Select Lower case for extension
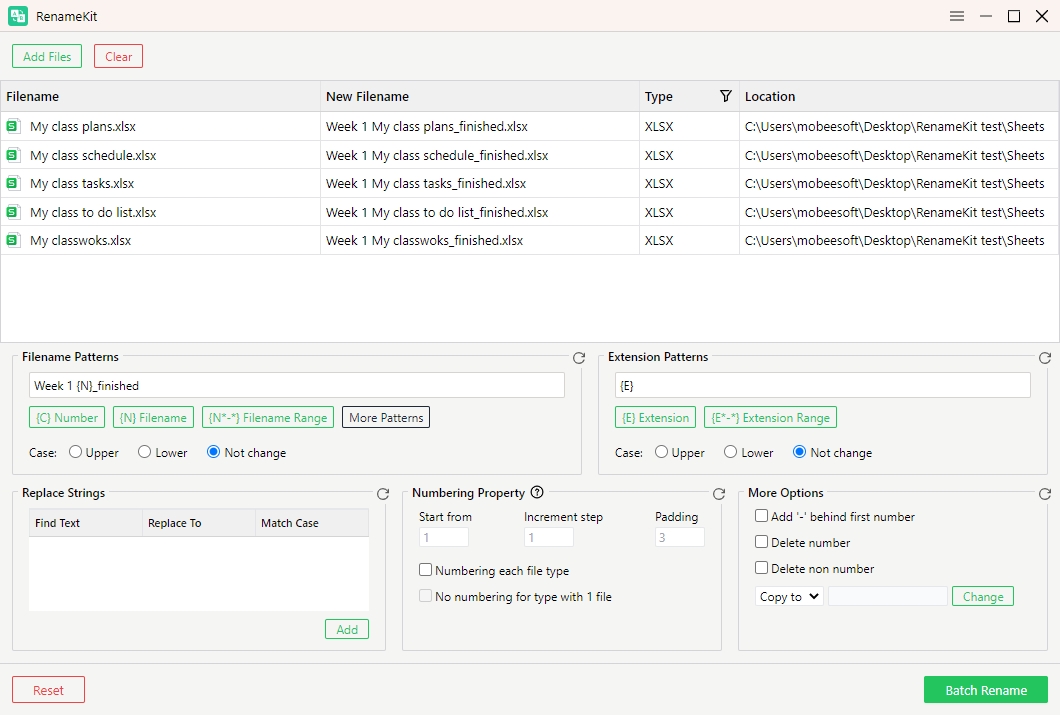 pyautogui.click(x=731, y=452)
